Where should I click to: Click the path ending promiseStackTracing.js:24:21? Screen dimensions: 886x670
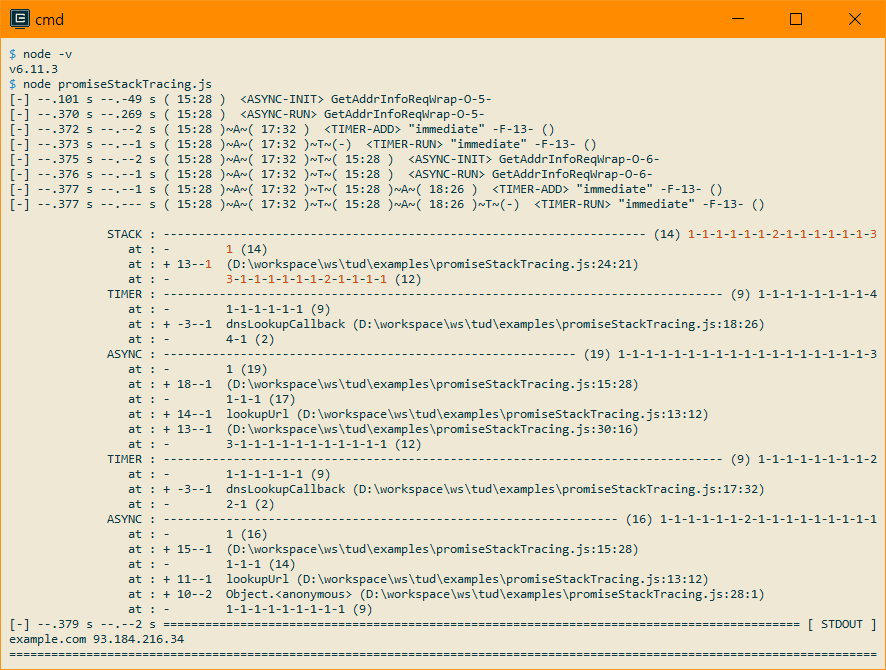pyautogui.click(x=432, y=264)
